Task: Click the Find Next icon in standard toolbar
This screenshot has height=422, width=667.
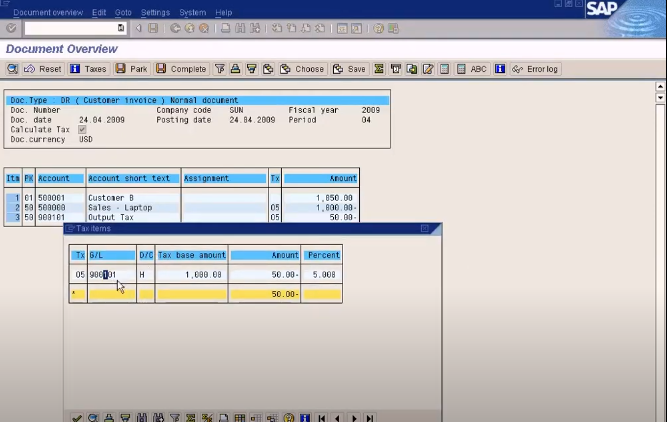Action: coord(255,29)
